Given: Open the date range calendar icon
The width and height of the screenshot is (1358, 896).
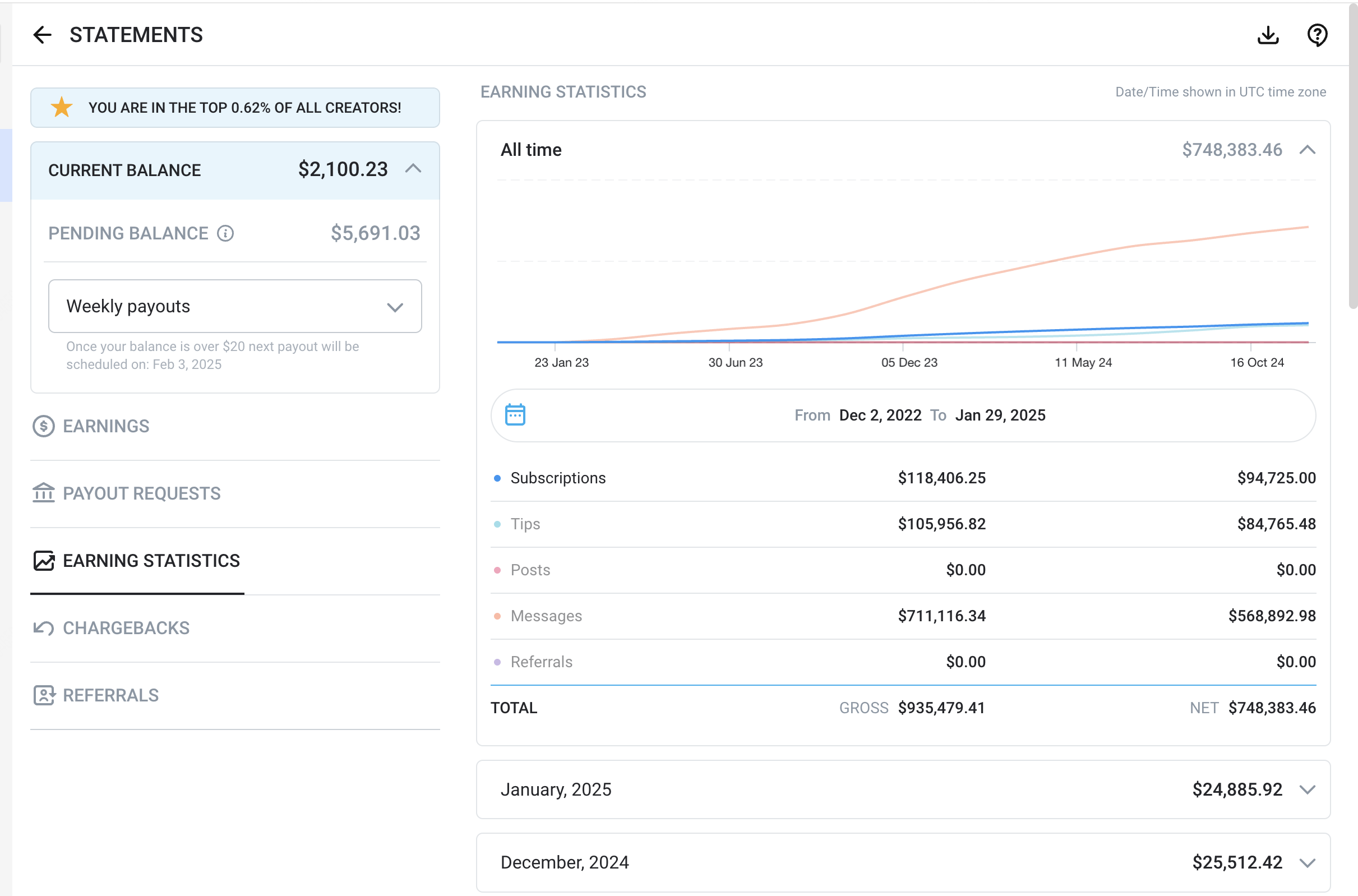Looking at the screenshot, I should [515, 415].
